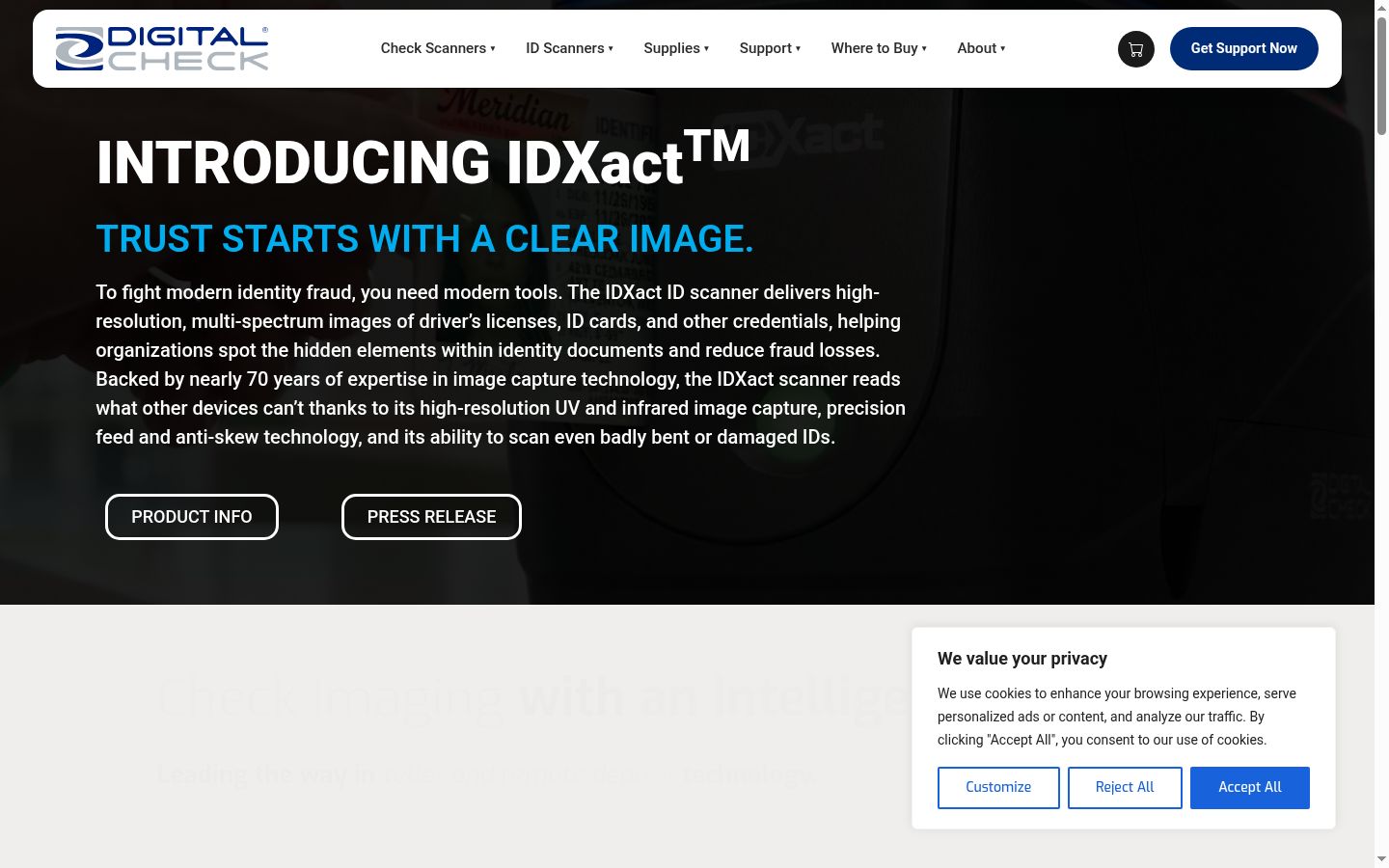The image size is (1389, 868).
Task: Accept all cookies
Action: pyautogui.click(x=1250, y=788)
